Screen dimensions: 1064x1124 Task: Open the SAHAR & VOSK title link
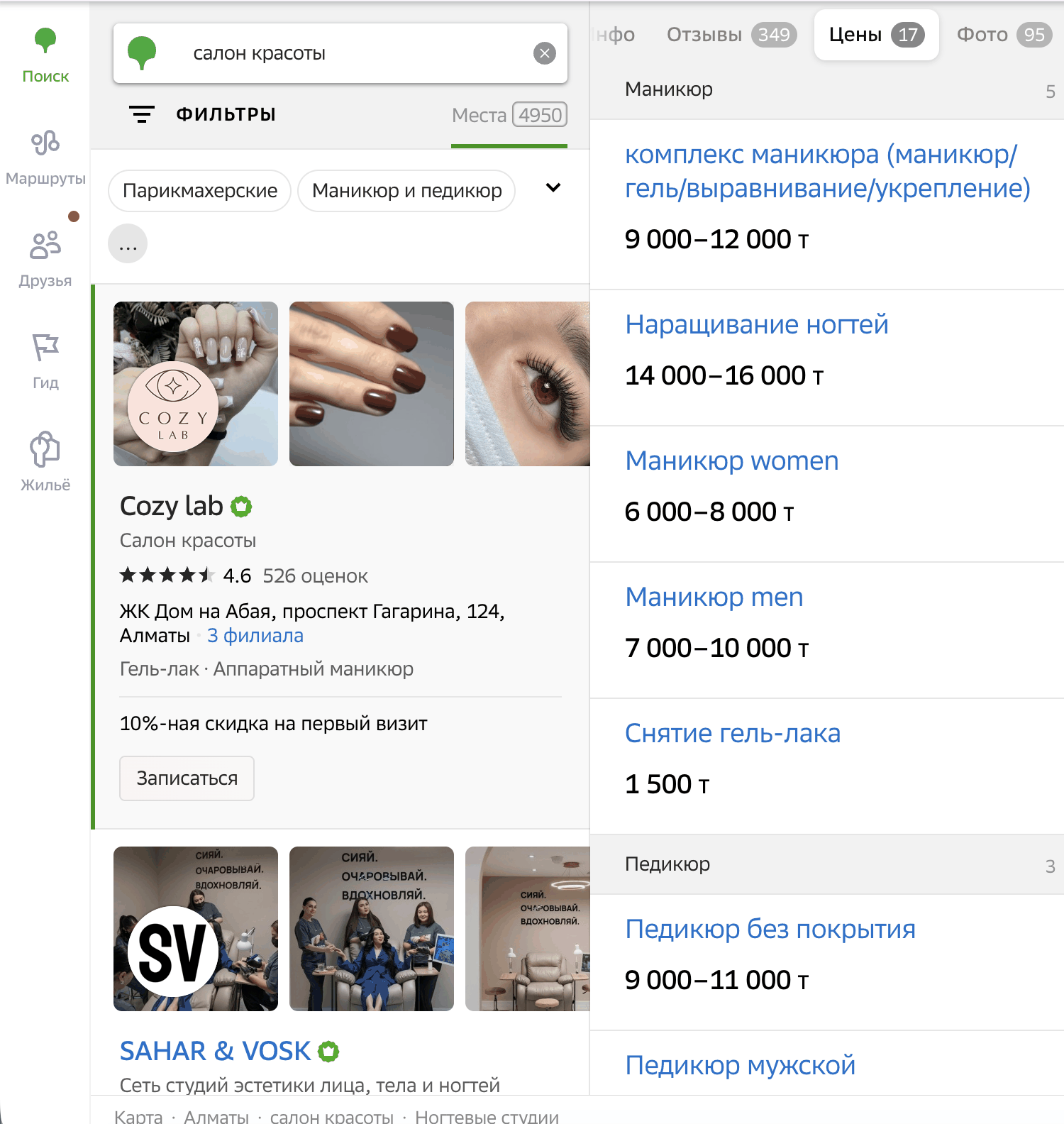[x=216, y=1052]
